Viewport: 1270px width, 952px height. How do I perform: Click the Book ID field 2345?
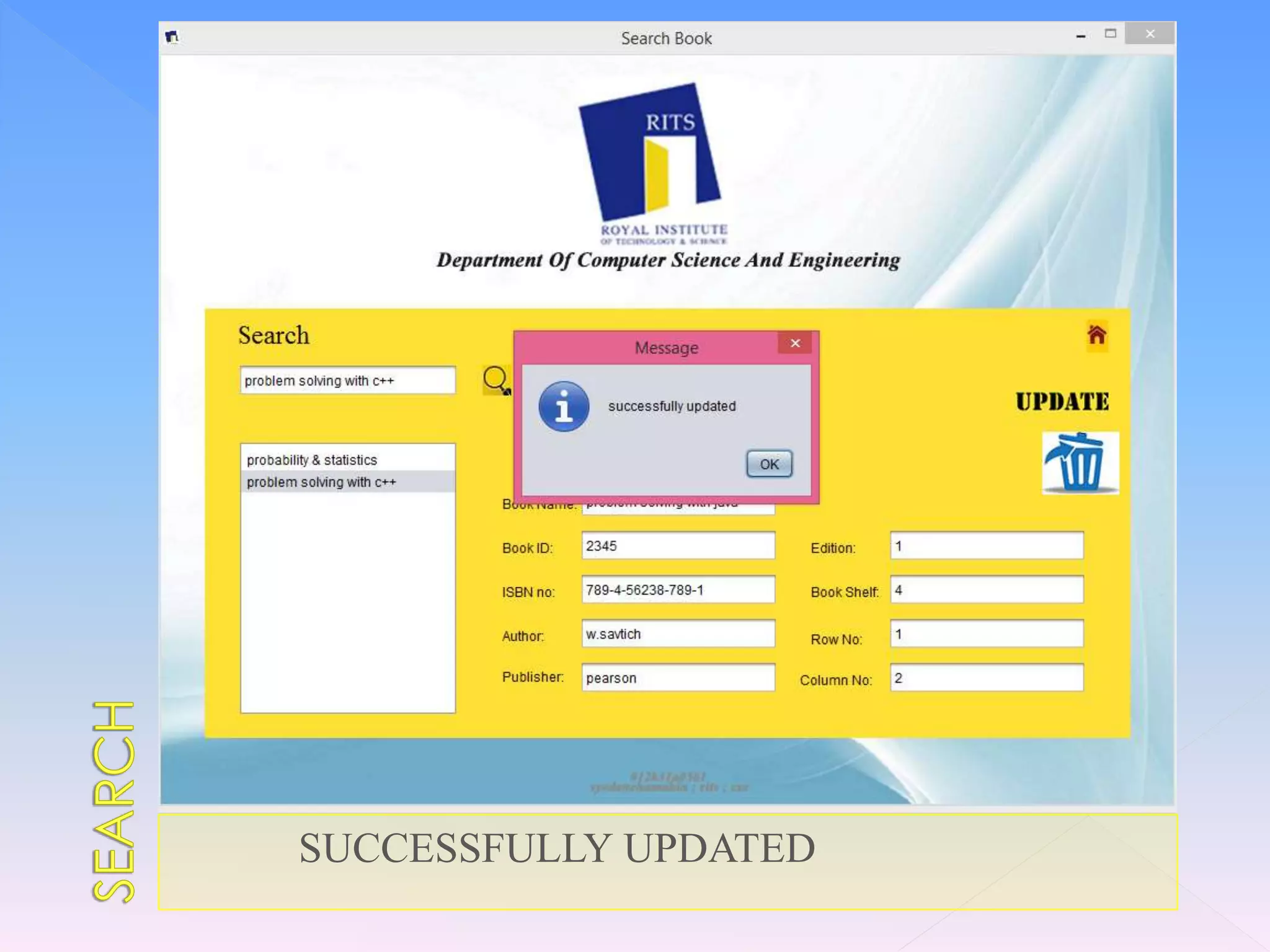(678, 546)
